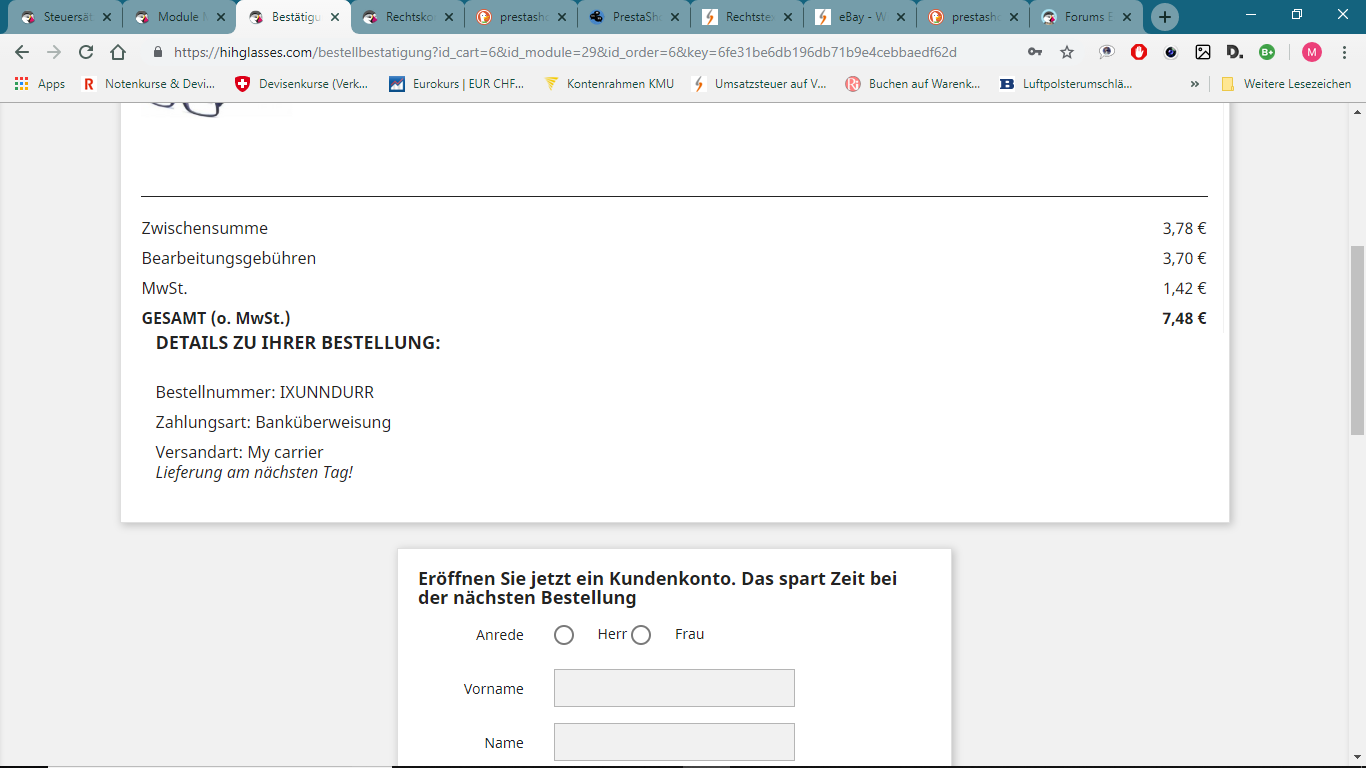Open the 'Kontenrahmen KMU' bookmark
This screenshot has width=1366, height=768.
609,84
